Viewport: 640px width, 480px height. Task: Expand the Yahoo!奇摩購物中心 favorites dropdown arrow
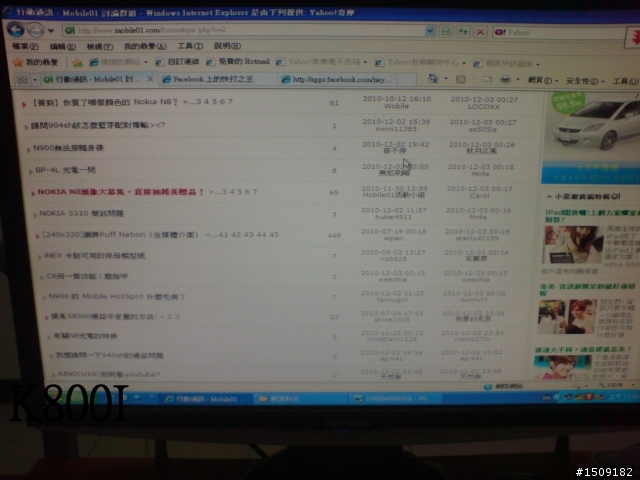coord(464,63)
